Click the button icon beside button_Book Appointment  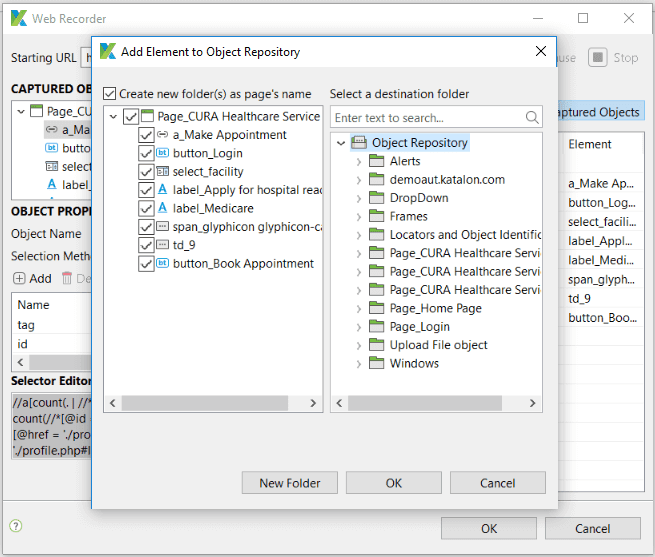(162, 263)
